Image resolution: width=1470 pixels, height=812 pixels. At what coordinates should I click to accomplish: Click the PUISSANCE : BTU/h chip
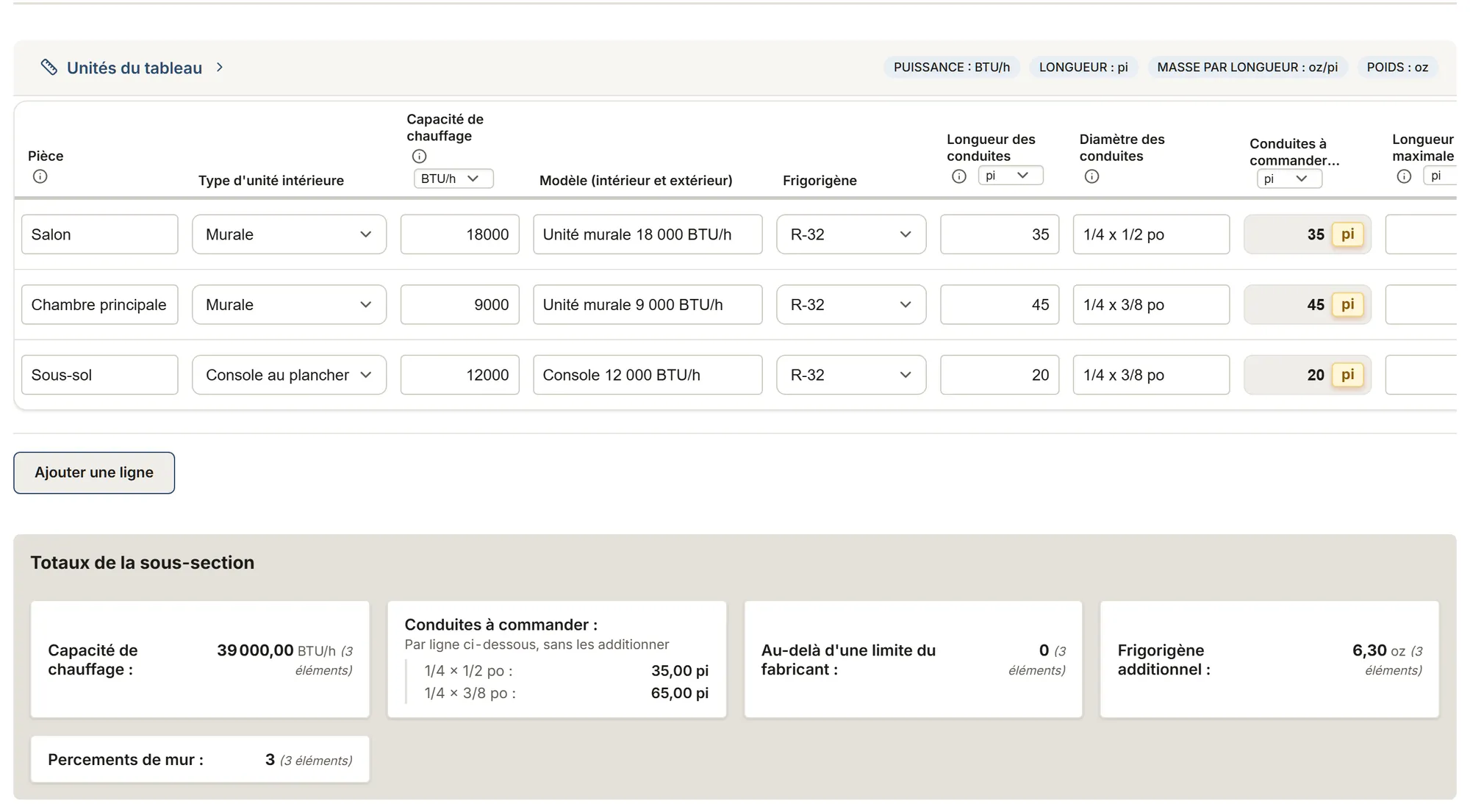pos(951,68)
